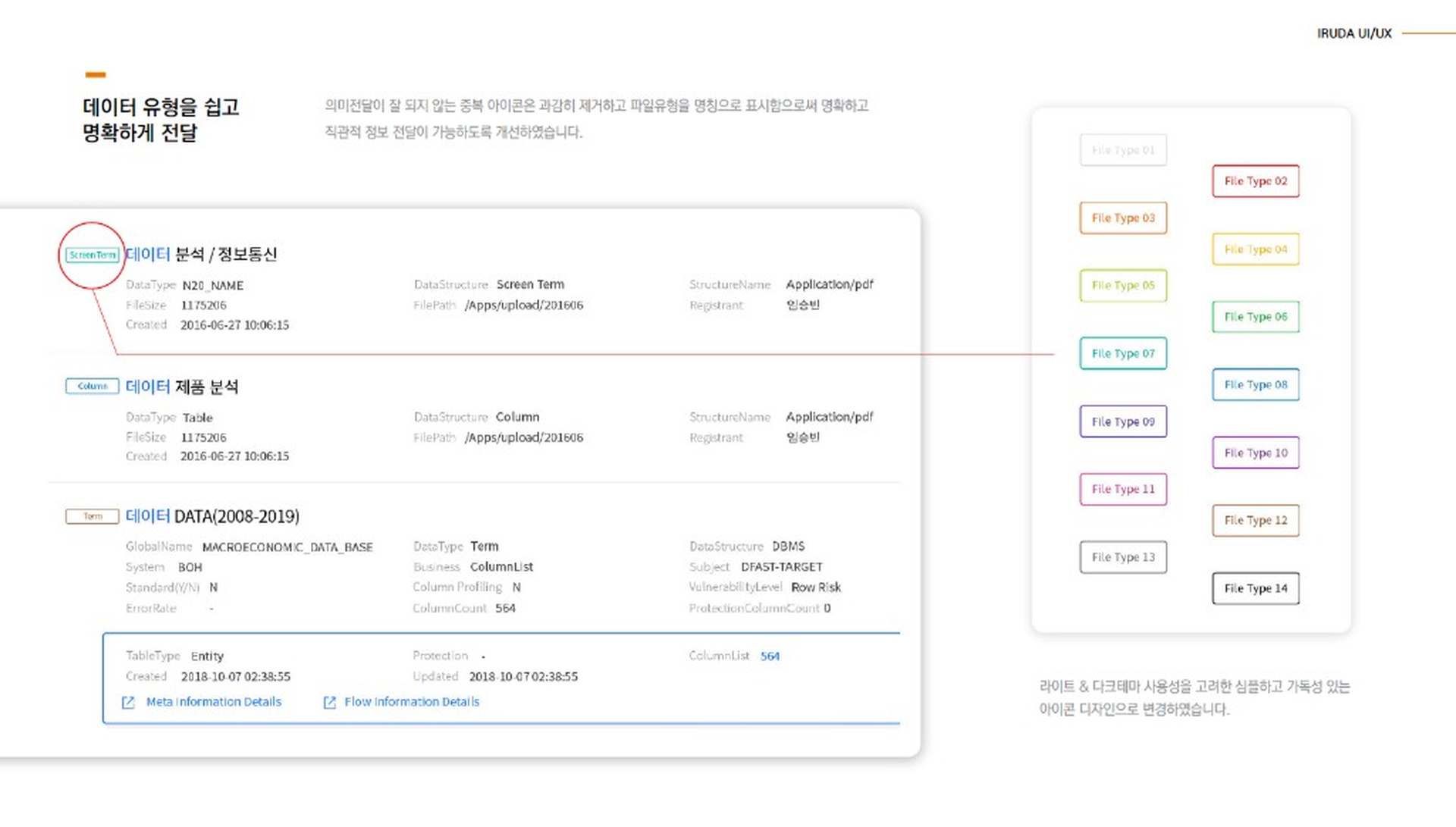Open Flow Information Details link
The height and width of the screenshot is (827, 1456).
412,702
